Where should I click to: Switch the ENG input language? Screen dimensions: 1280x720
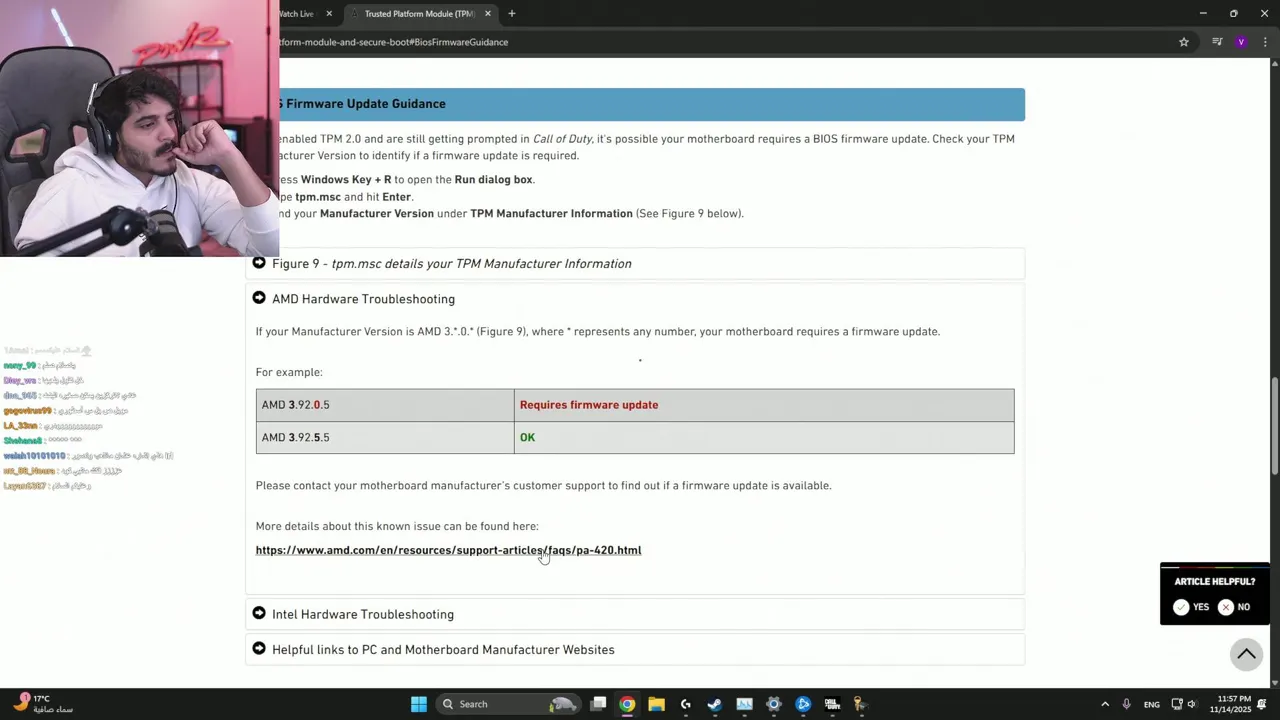click(x=1152, y=704)
